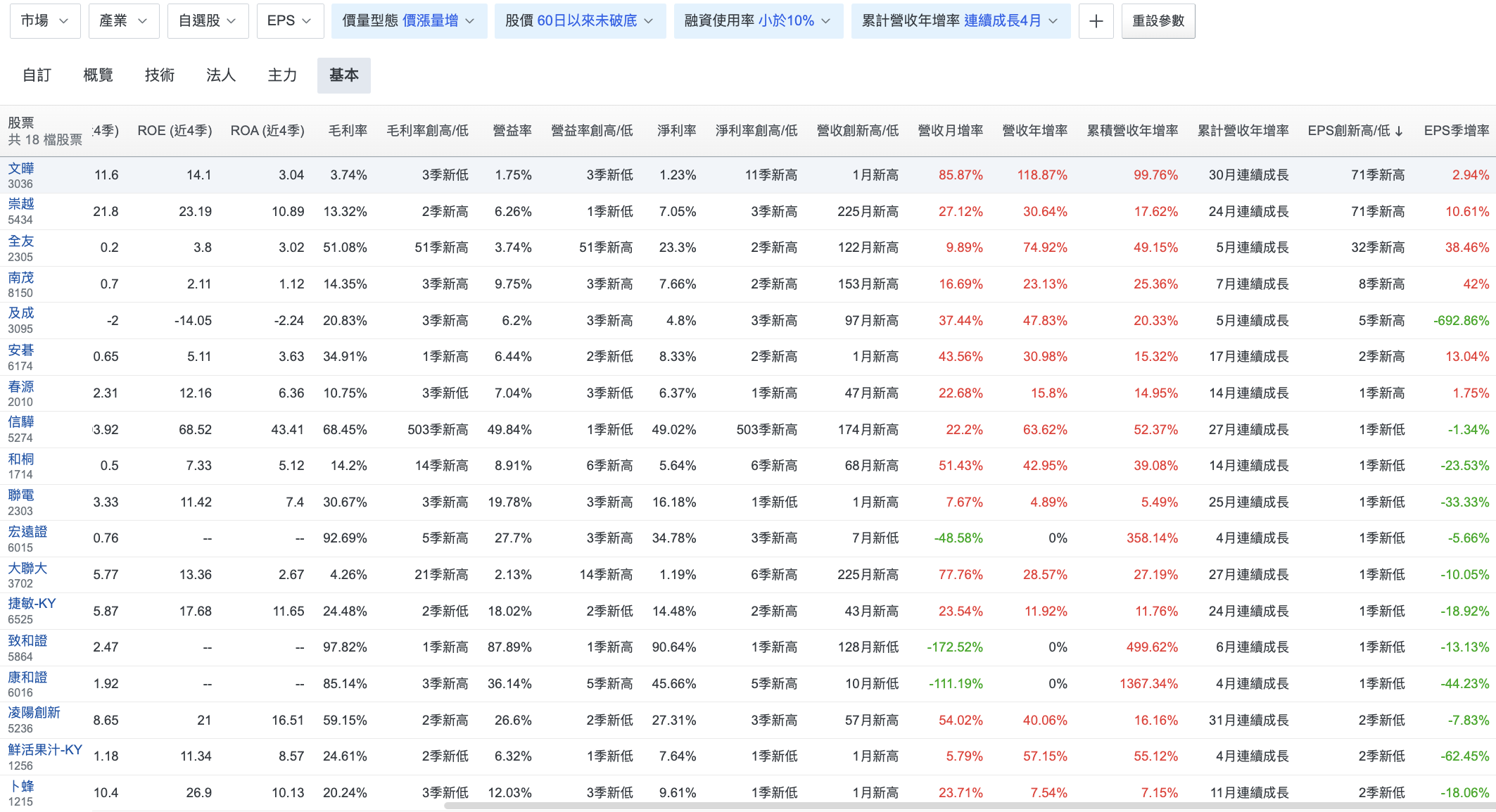This screenshot has height=812, width=1496.
Task: Expand the EPS filter dropdown
Action: (289, 21)
